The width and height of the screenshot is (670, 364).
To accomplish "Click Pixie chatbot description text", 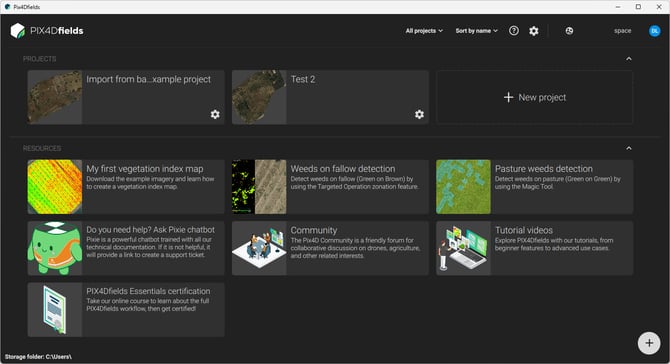I will (x=149, y=247).
